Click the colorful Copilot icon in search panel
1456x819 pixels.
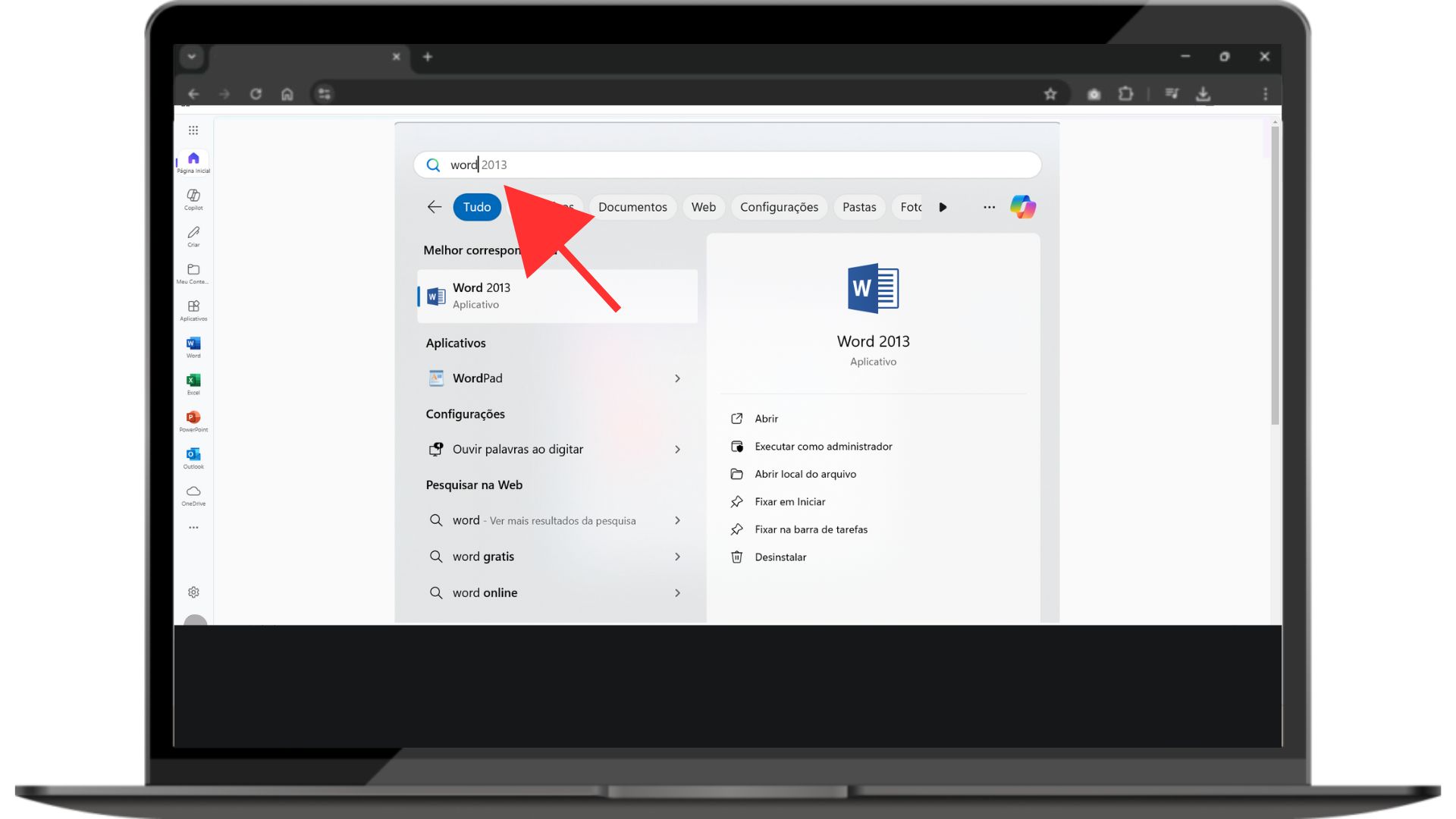coord(1022,207)
